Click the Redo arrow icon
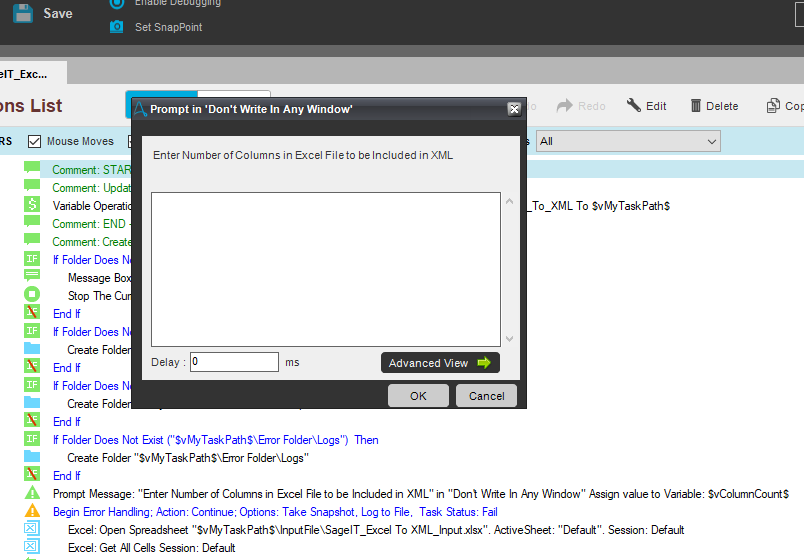The height and width of the screenshot is (560, 804). pos(565,106)
